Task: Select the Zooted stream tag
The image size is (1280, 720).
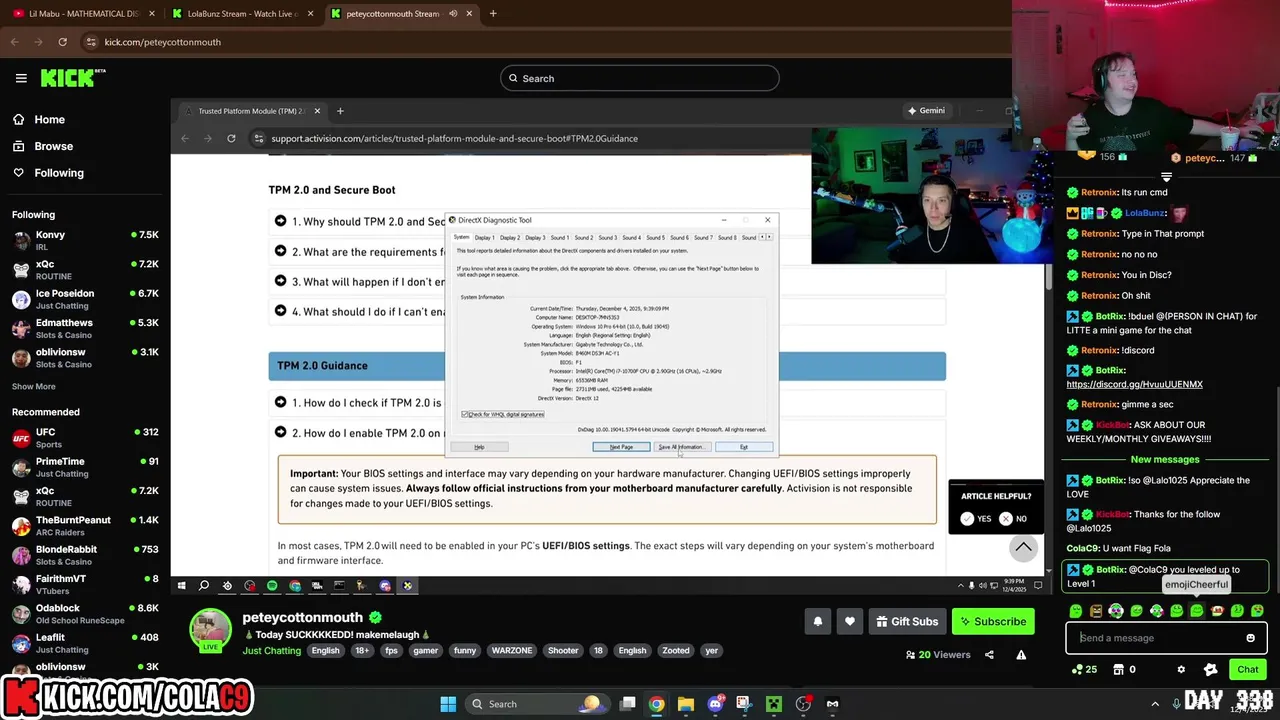Action: [676, 650]
